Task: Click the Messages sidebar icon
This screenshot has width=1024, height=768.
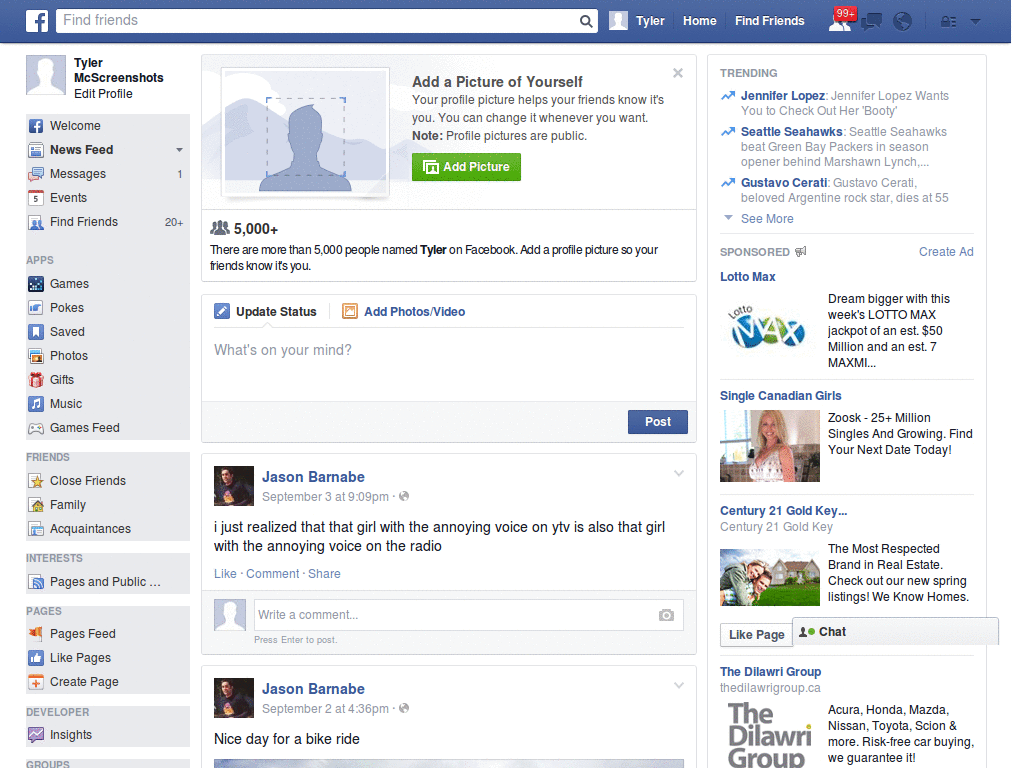Action: pos(36,174)
